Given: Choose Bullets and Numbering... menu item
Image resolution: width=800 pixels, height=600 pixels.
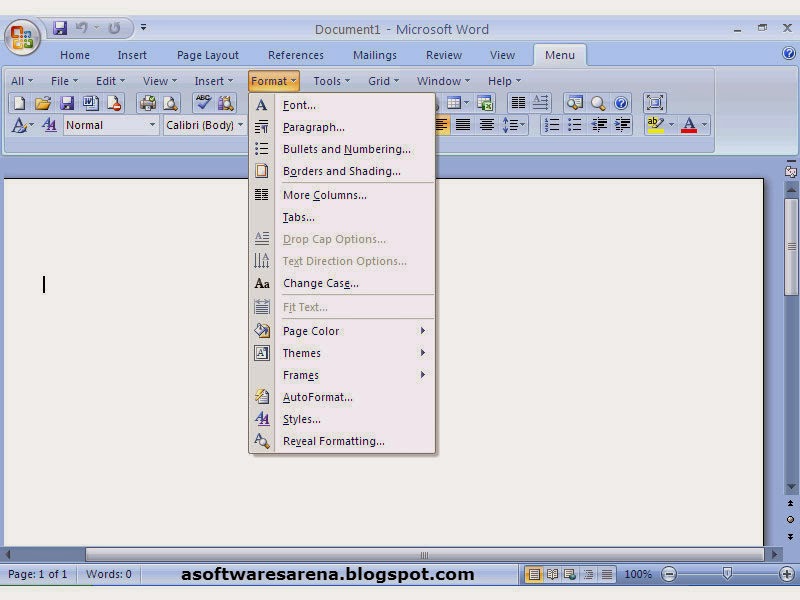Looking at the screenshot, I should point(342,149).
